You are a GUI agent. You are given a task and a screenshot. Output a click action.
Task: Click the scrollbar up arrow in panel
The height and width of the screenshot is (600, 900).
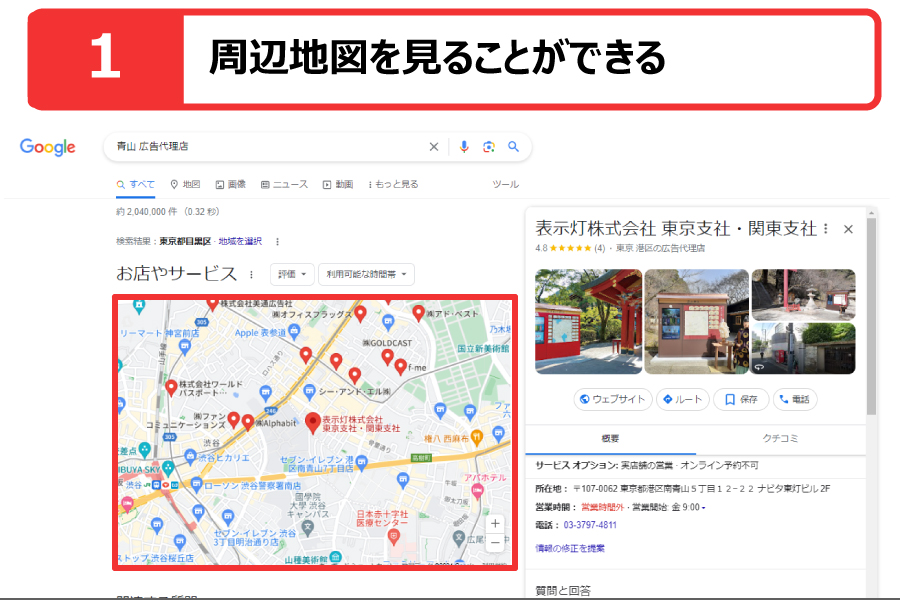point(871,213)
